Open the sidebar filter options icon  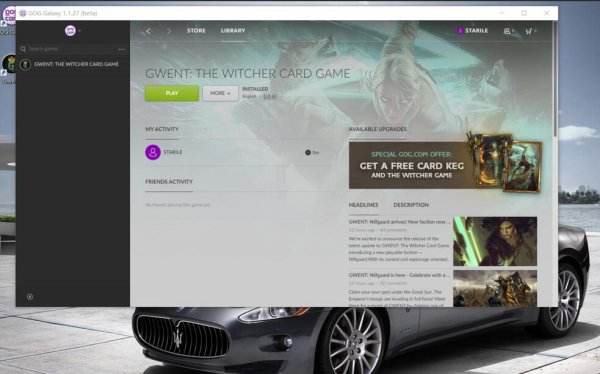pyautogui.click(x=122, y=49)
